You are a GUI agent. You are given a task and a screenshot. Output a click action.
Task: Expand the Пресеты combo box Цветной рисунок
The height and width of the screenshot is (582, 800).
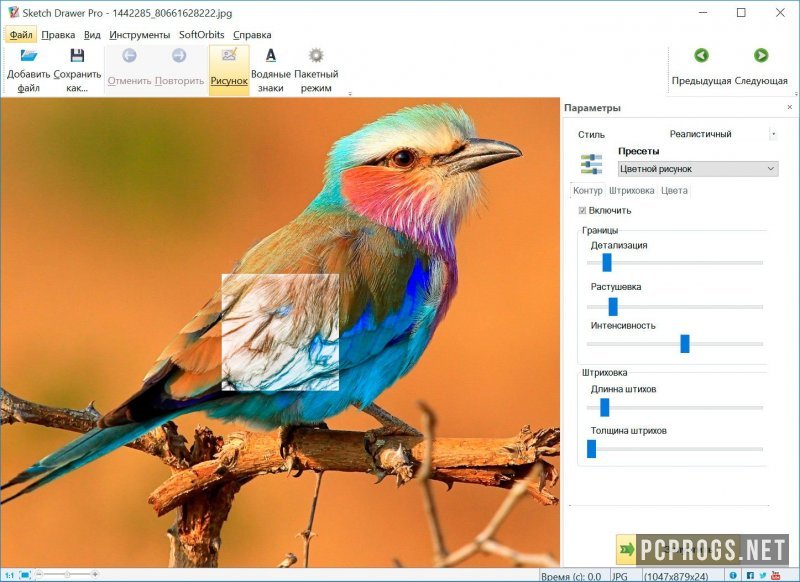click(x=698, y=169)
